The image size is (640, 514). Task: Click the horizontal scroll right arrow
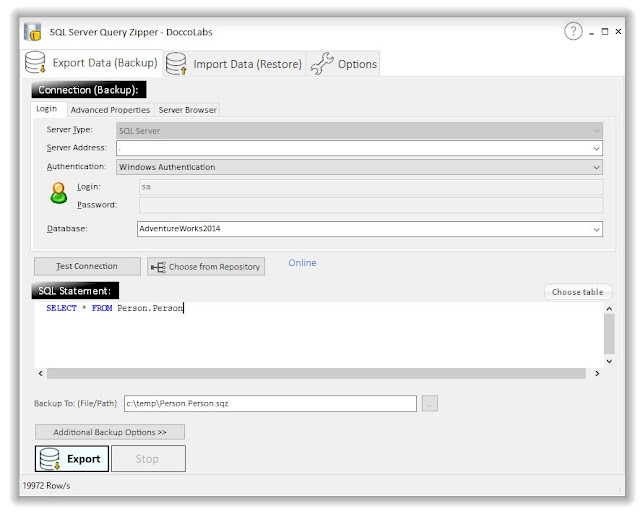coord(597,373)
